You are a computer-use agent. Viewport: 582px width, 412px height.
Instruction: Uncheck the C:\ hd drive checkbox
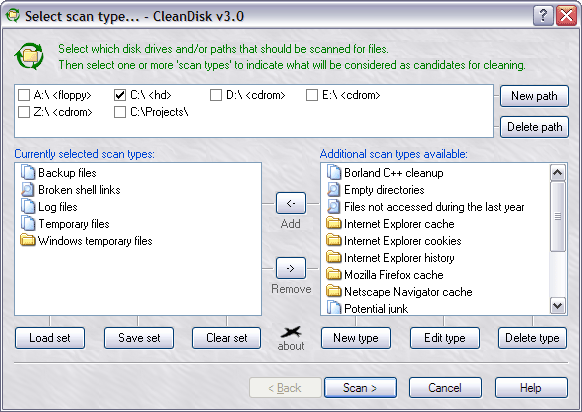point(120,95)
